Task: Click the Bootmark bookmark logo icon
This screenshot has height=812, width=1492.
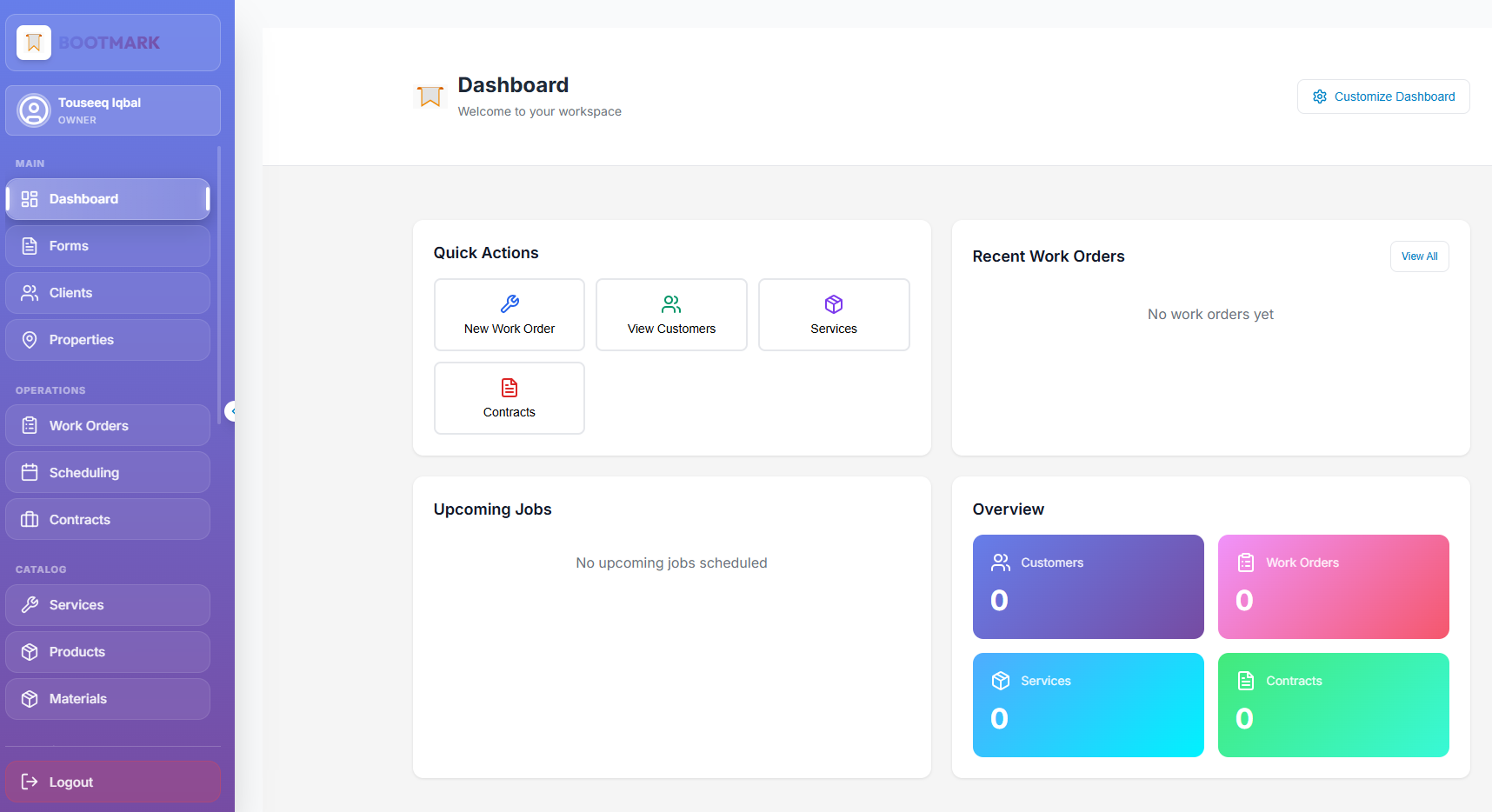Action: point(33,42)
